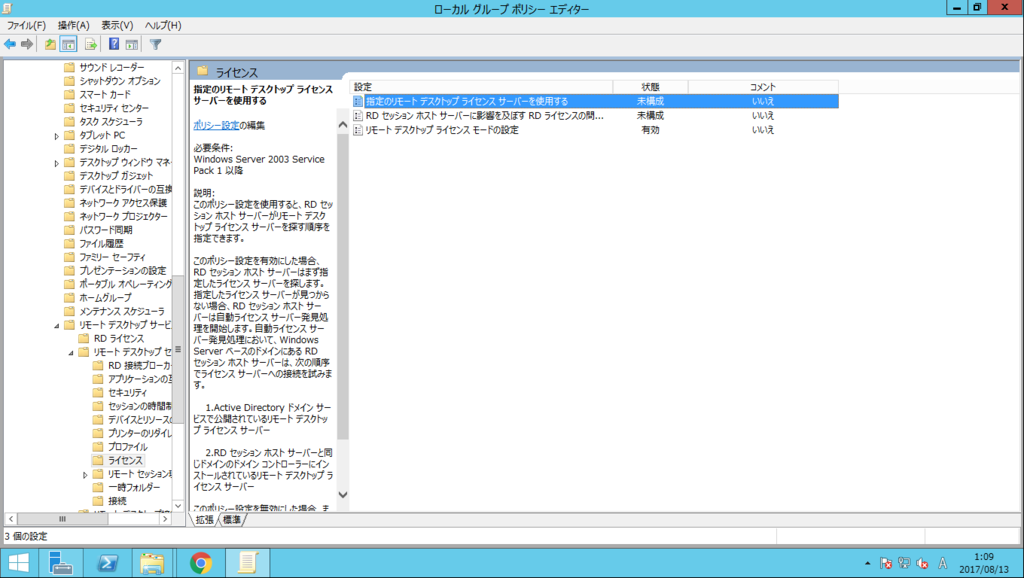Open the ファイル(F) menu

[26, 25]
